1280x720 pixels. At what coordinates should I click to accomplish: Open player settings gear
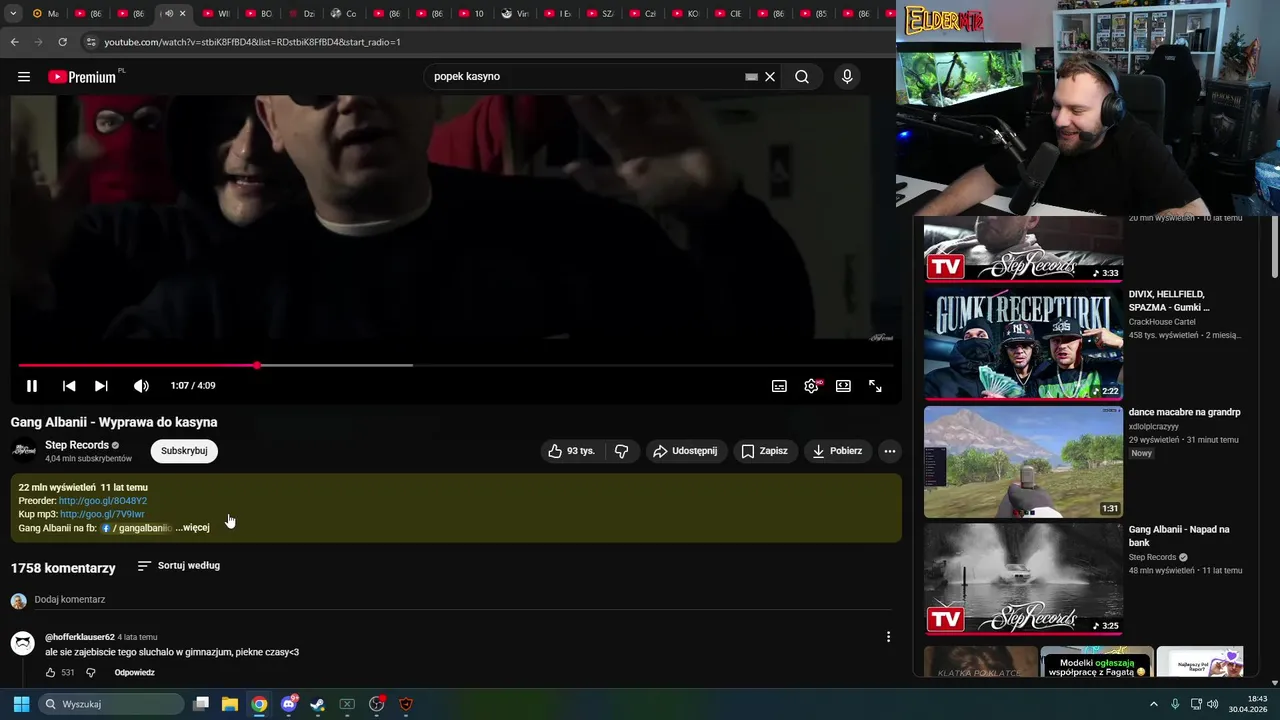click(x=811, y=386)
